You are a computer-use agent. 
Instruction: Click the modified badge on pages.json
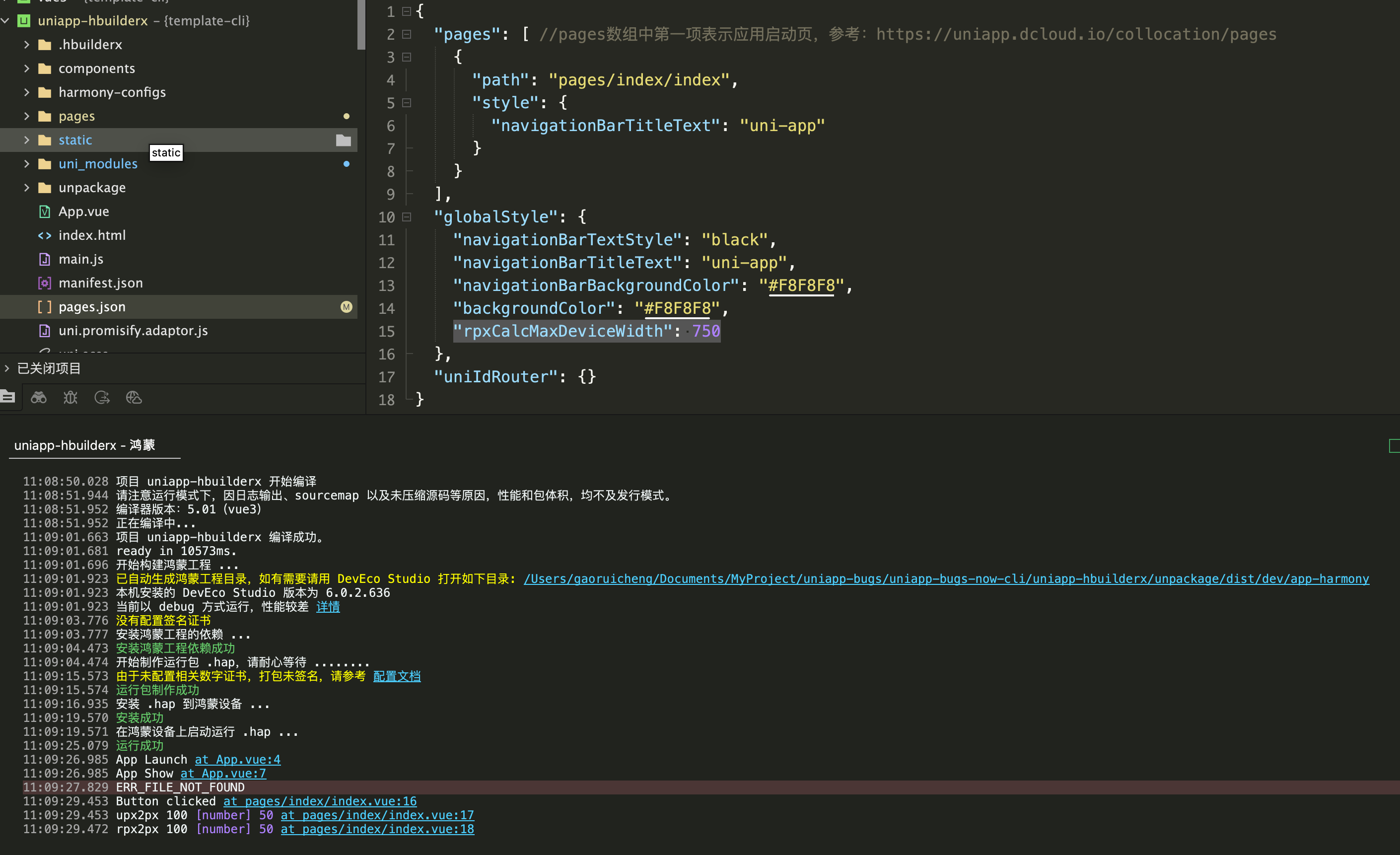pos(346,307)
